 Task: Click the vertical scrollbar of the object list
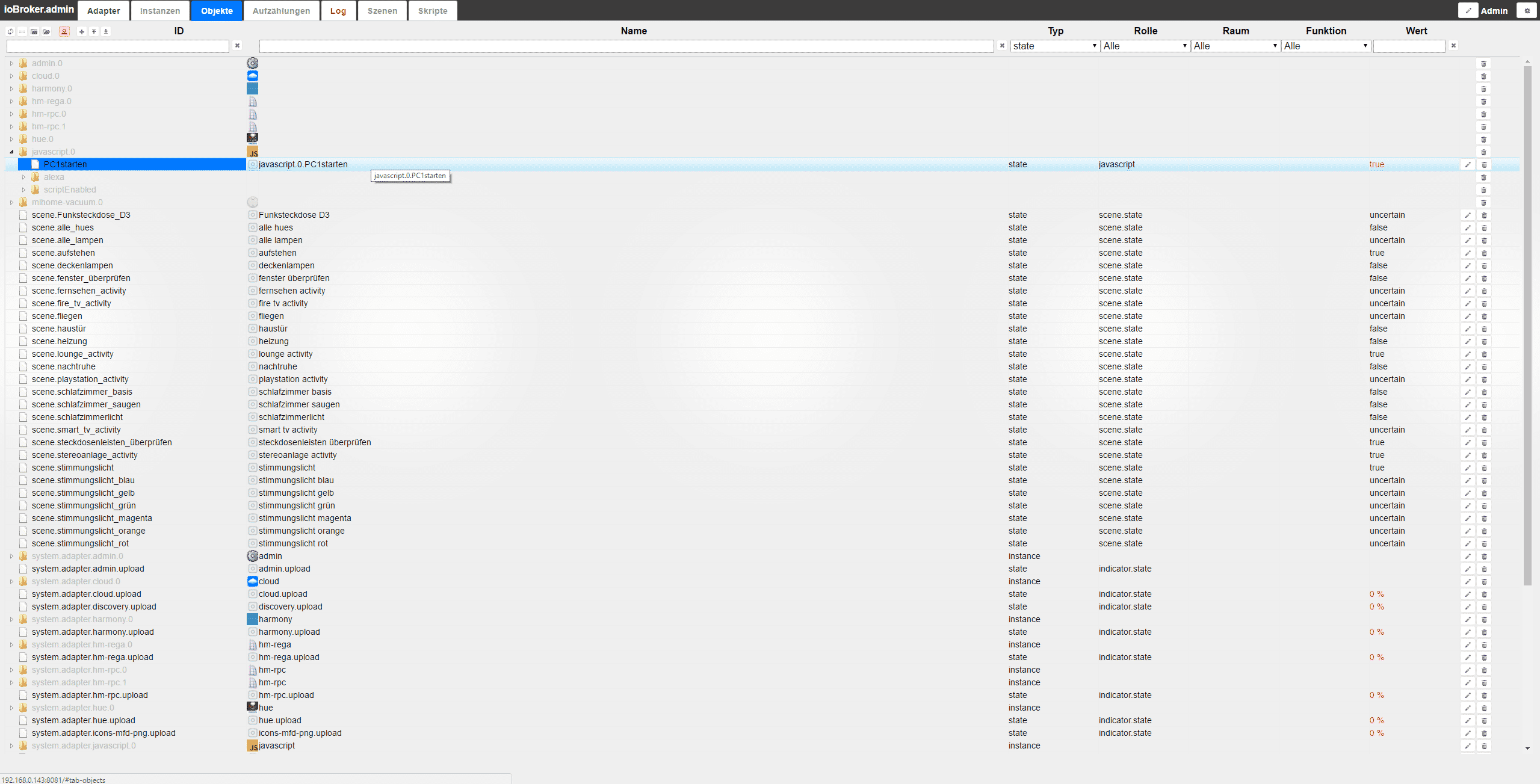[1527, 325]
